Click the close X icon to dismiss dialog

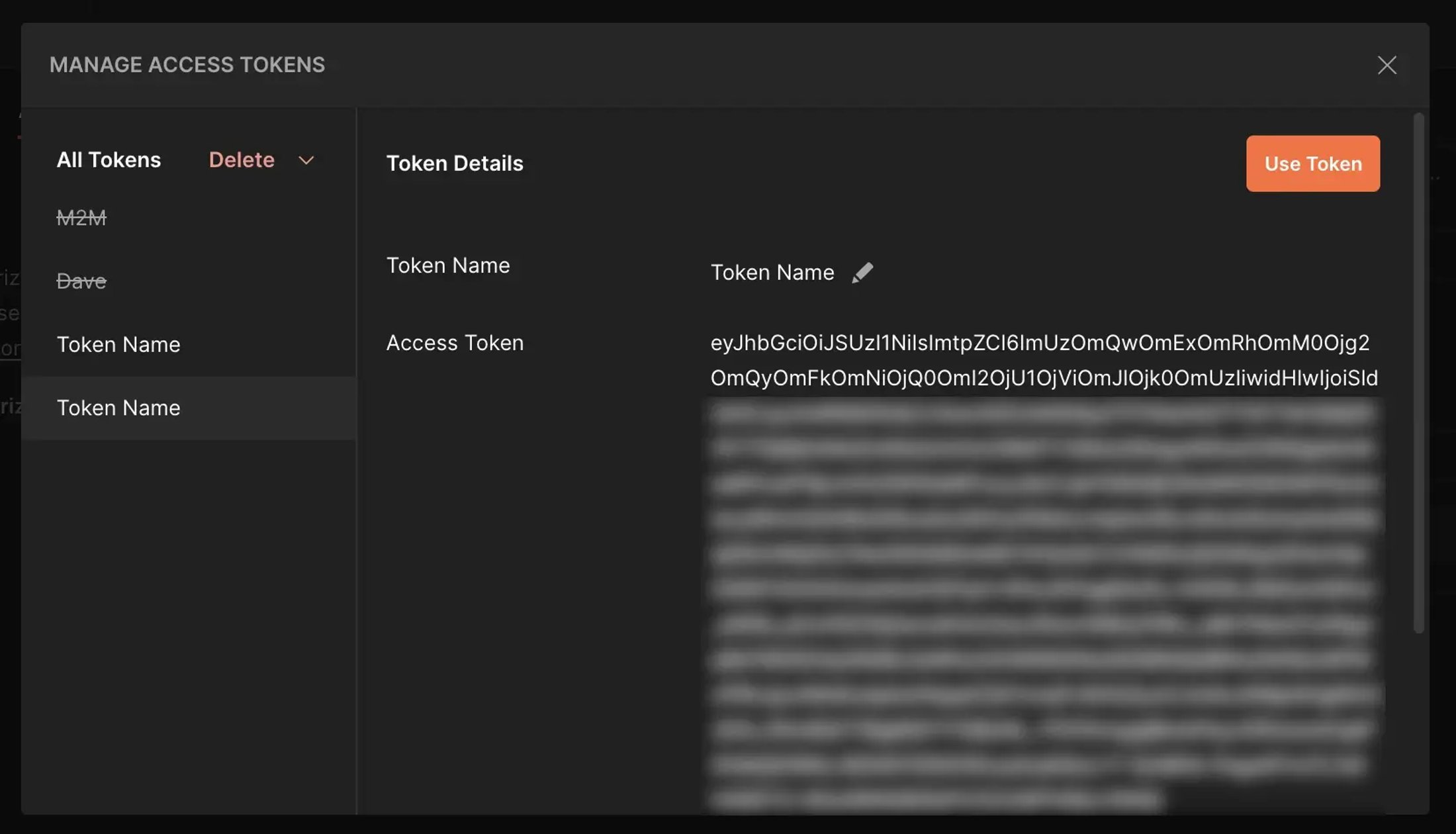tap(1387, 65)
